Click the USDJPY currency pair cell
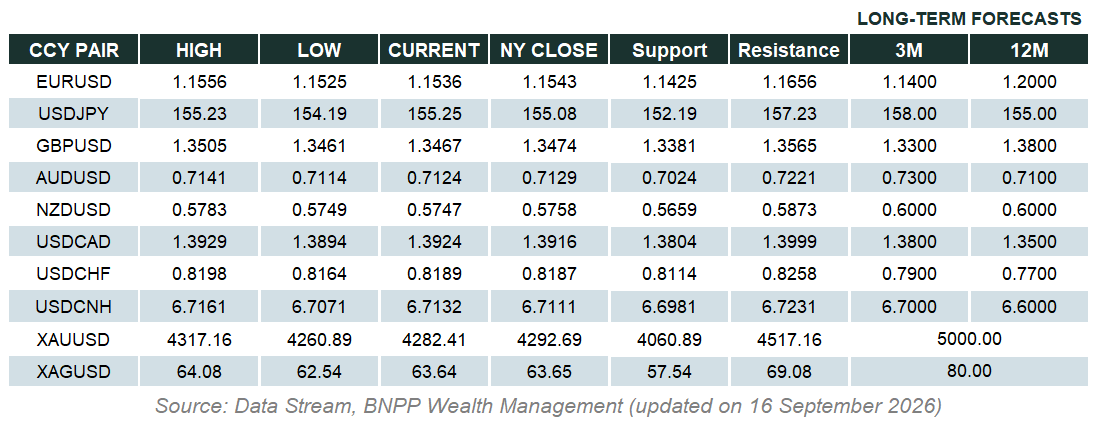Image resolution: width=1095 pixels, height=423 pixels. tap(74, 113)
